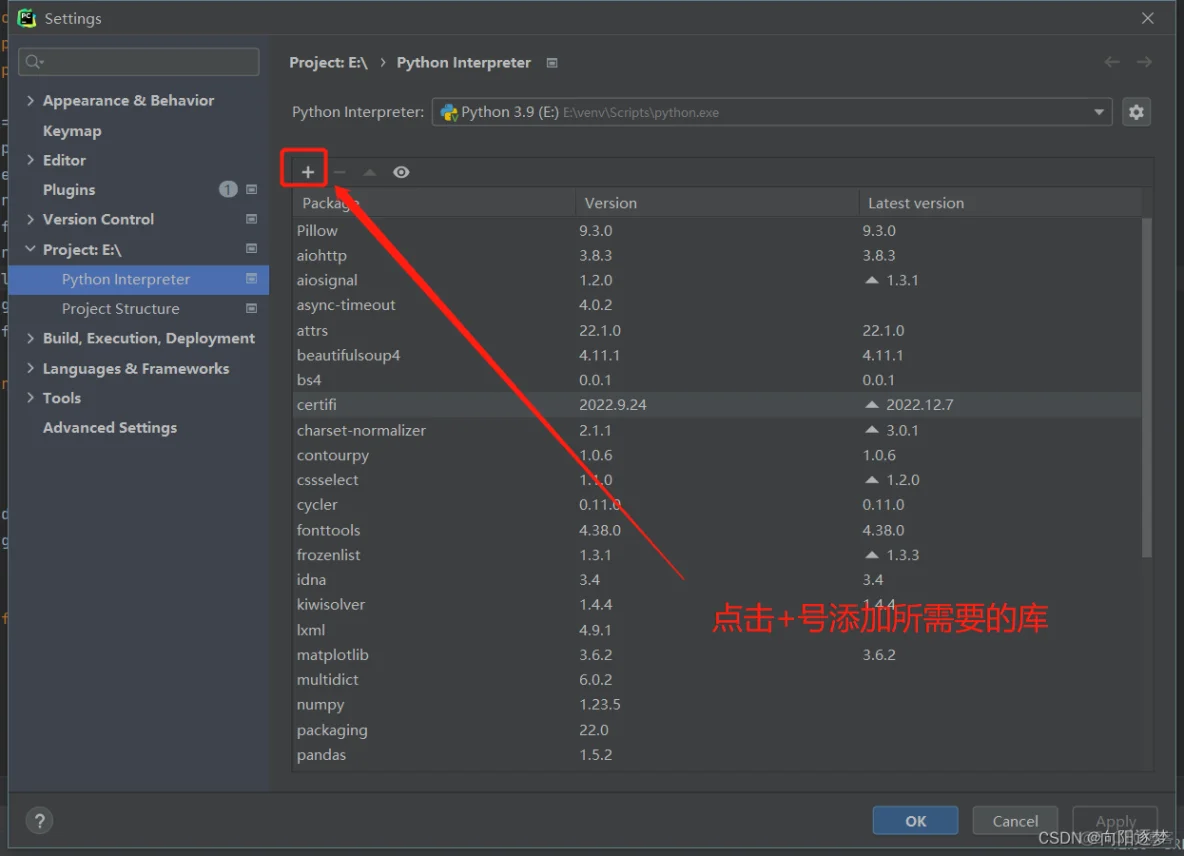The width and height of the screenshot is (1184, 856).
Task: Click the forward navigation arrow
Action: tap(1144, 62)
